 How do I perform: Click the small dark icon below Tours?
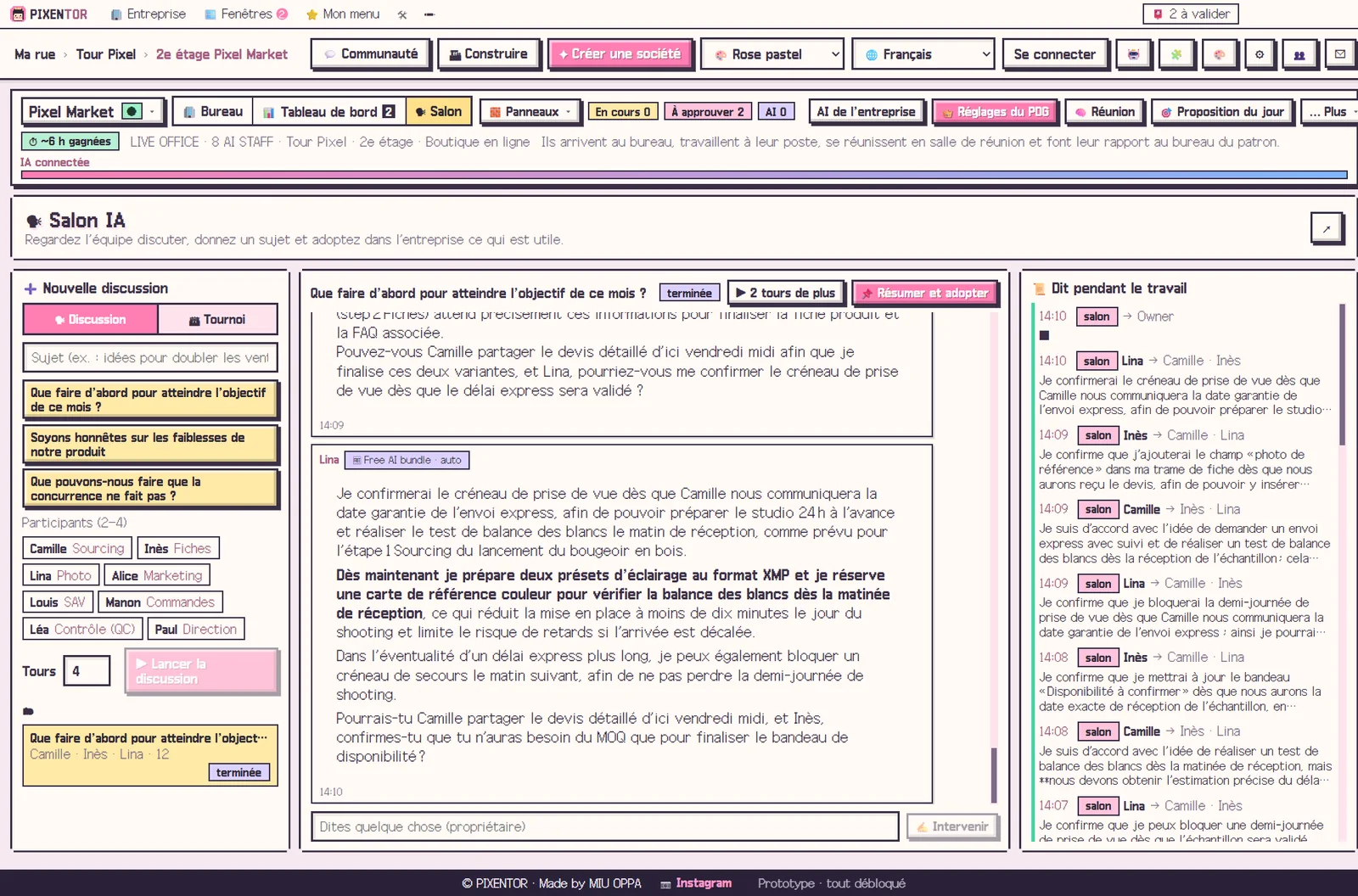point(28,711)
